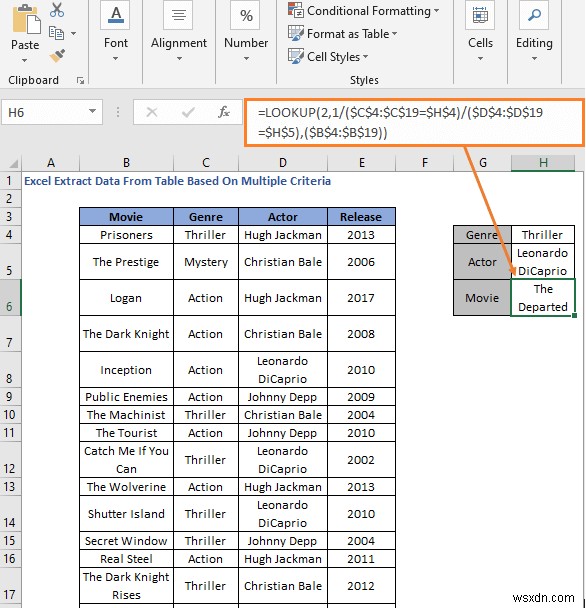
Task: Click the Paste dropdown arrow
Action: 24,60
